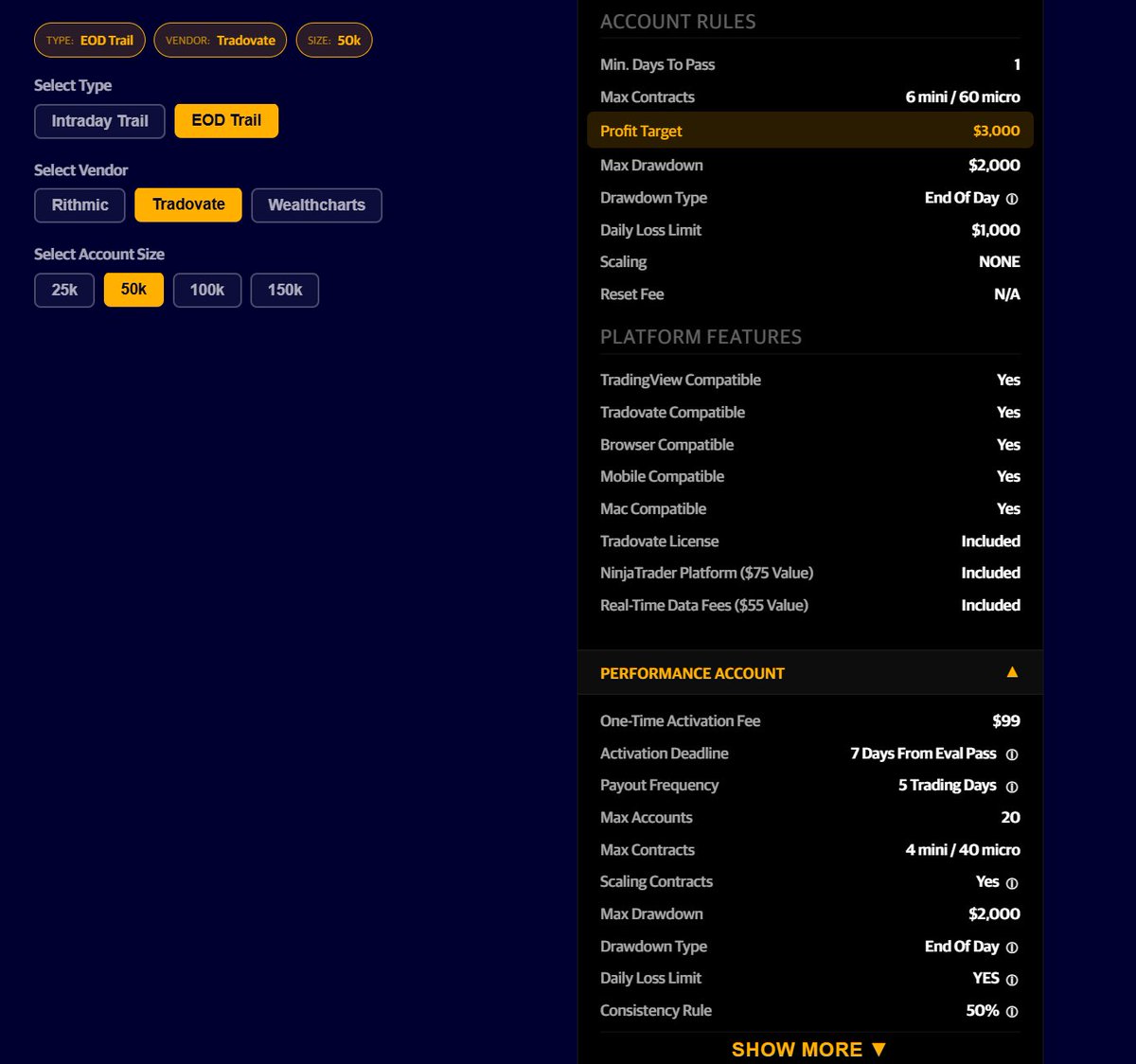Click the Payout Frequency label

[x=659, y=786]
